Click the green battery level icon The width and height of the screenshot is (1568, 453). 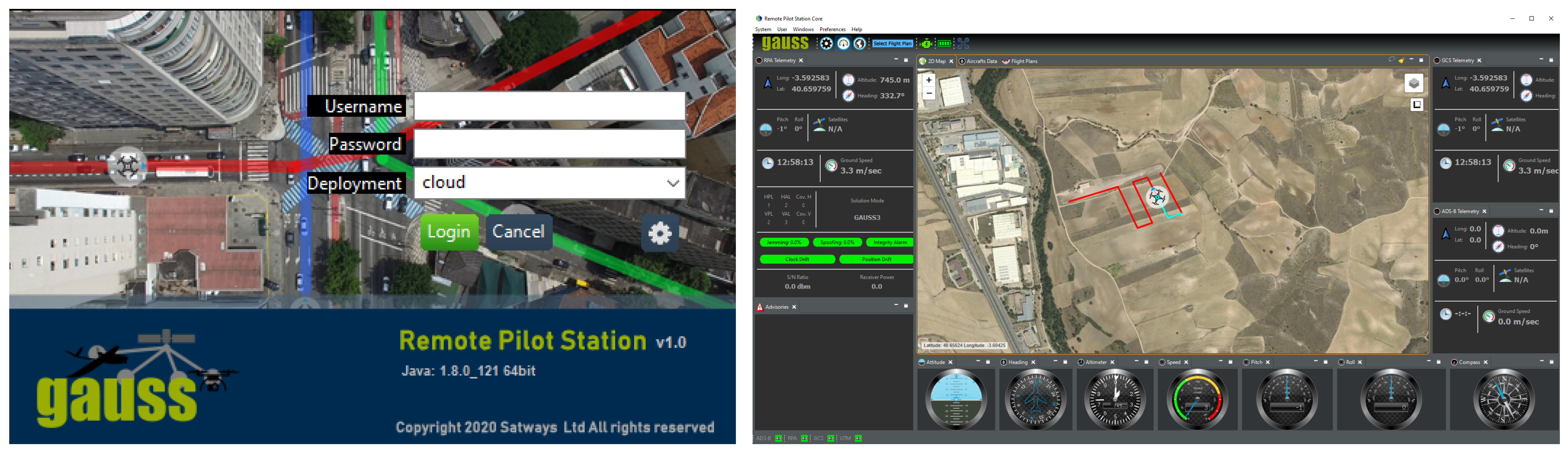(944, 44)
